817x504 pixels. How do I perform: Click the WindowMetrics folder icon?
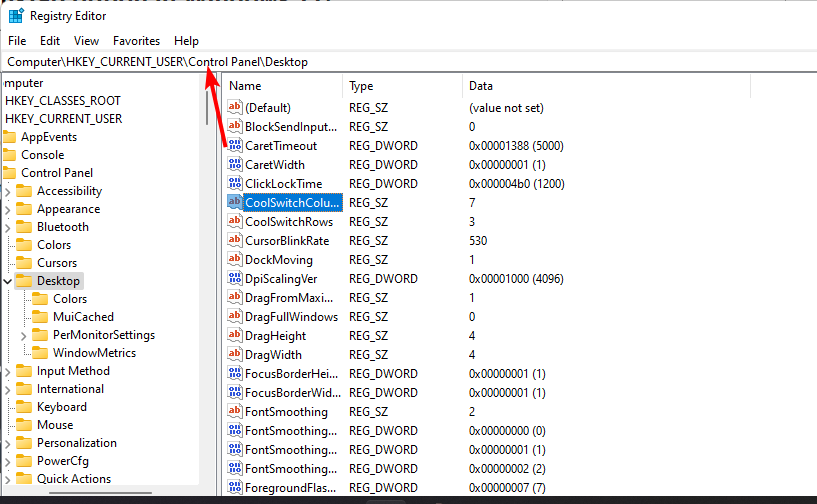pos(40,353)
